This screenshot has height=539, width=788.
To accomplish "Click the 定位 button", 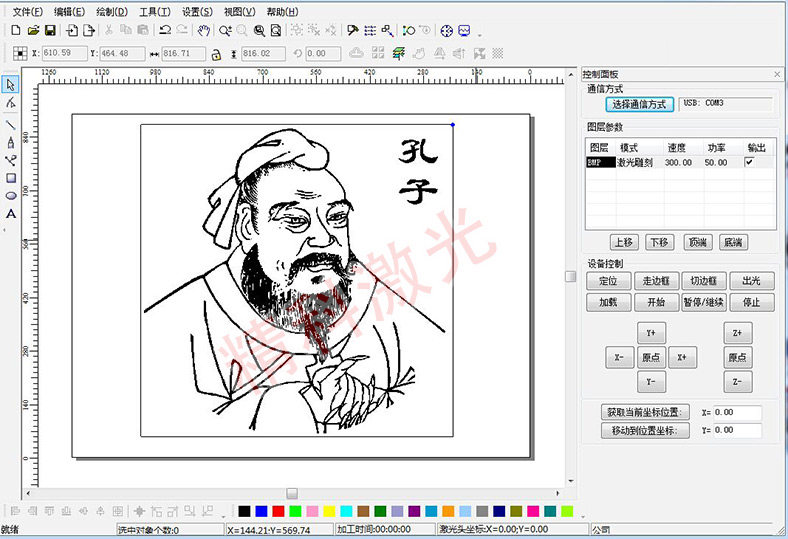I will [x=608, y=281].
